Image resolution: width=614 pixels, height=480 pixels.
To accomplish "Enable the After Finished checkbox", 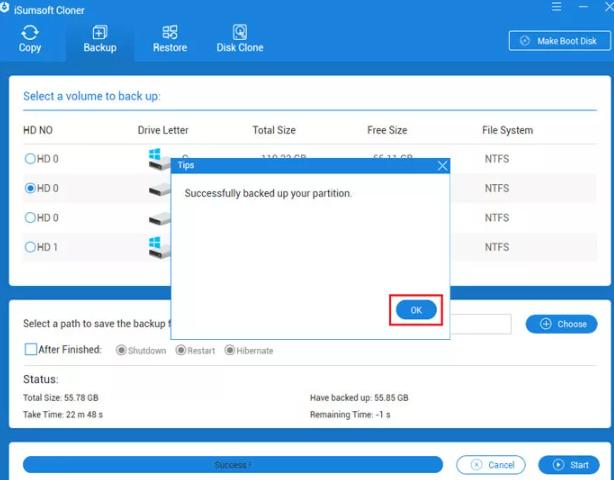I will (31, 349).
